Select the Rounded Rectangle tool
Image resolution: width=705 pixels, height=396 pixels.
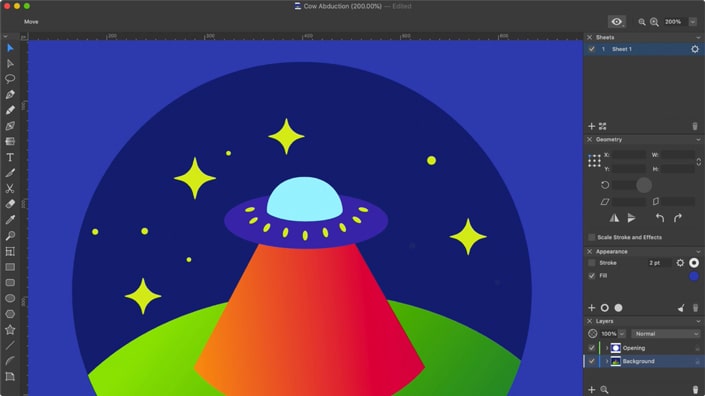point(10,283)
